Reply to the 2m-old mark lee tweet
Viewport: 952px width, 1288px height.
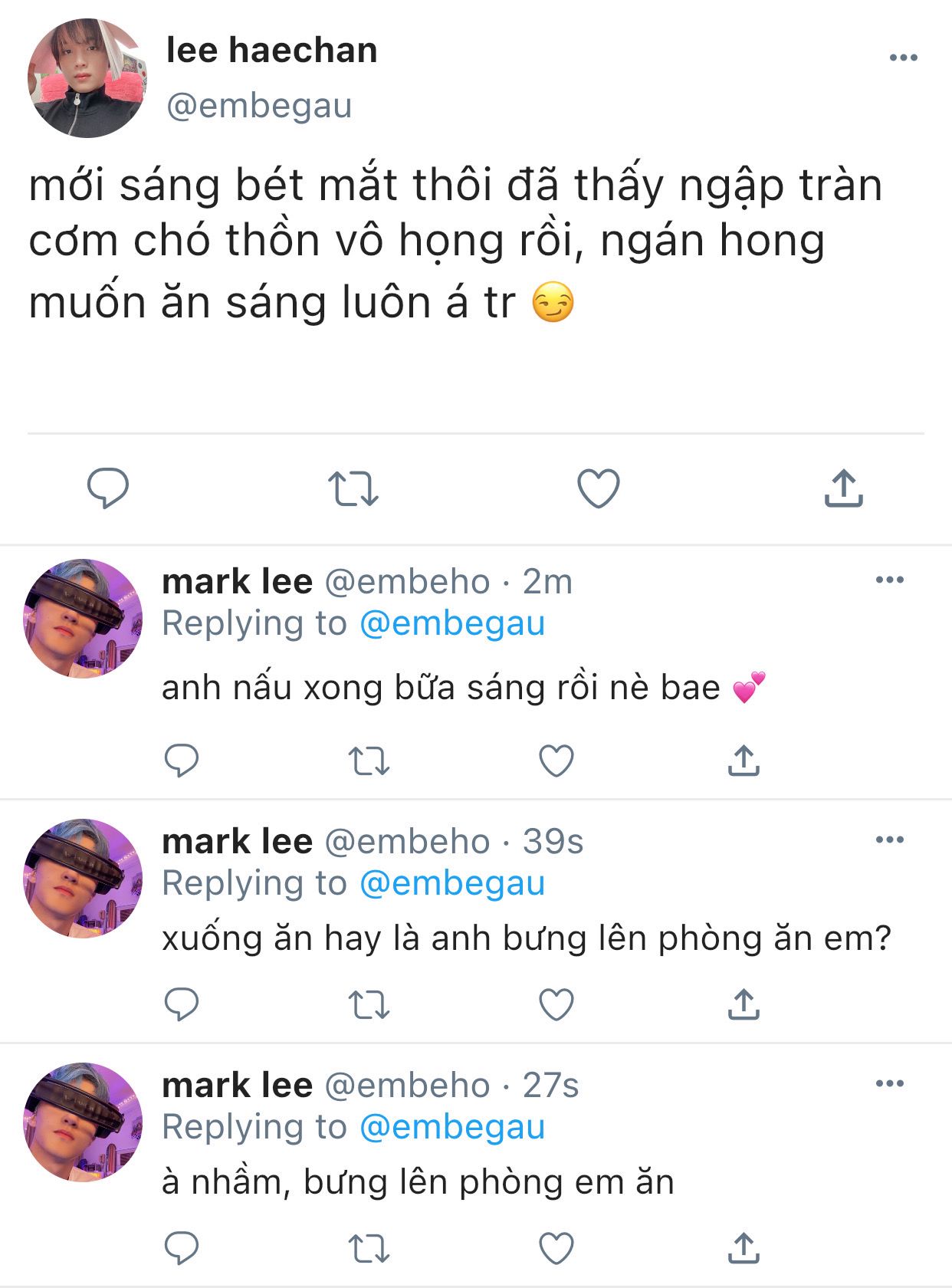click(182, 761)
